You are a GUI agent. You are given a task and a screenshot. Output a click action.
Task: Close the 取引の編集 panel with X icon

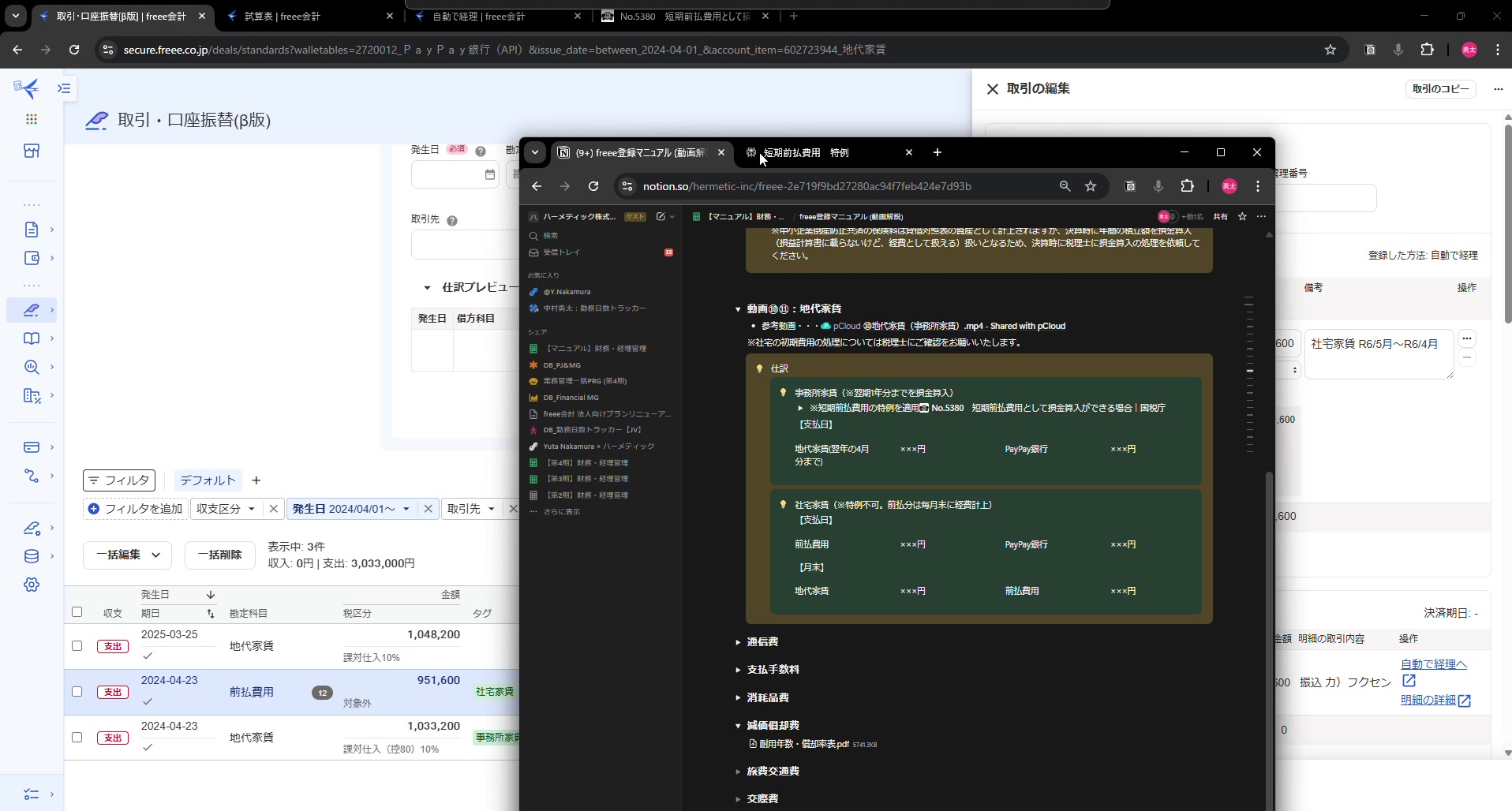pyautogui.click(x=992, y=89)
